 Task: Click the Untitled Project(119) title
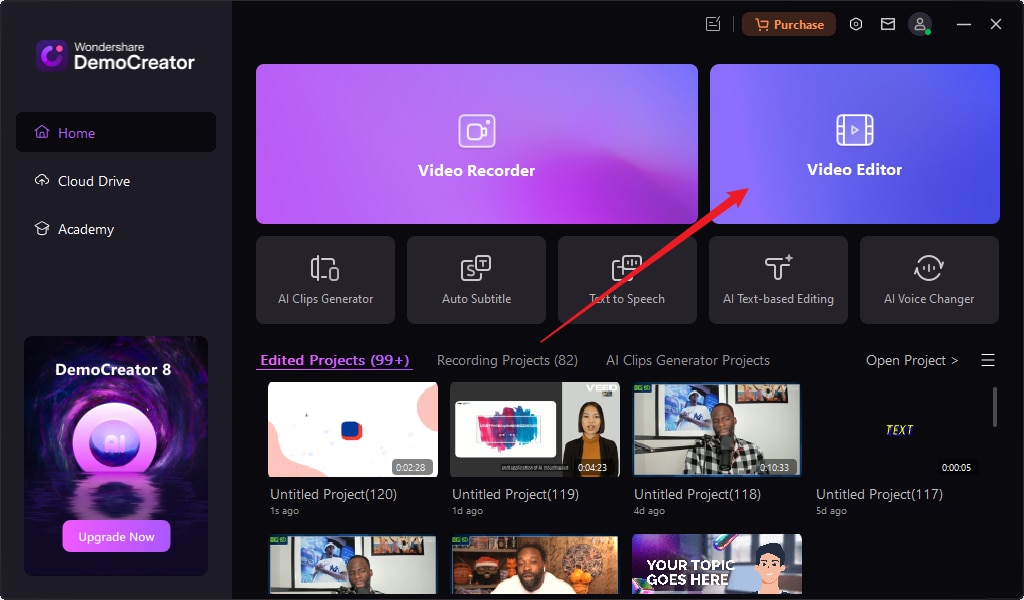tap(515, 494)
